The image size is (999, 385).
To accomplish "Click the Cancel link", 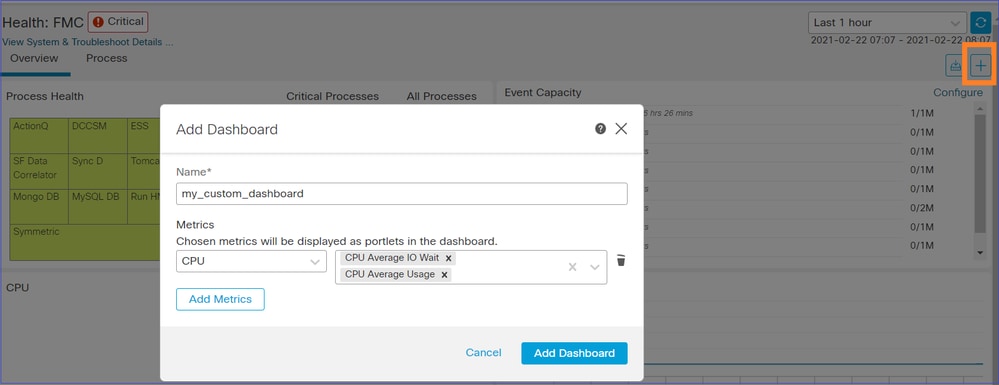I will (x=484, y=352).
